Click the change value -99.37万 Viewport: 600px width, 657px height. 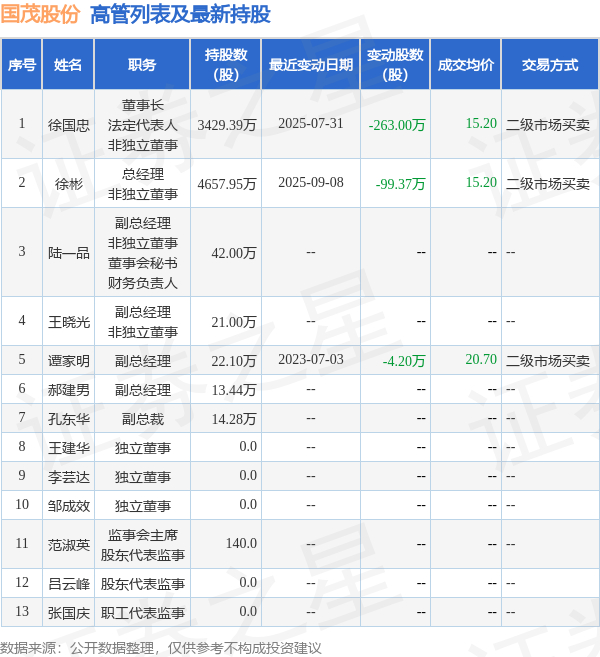400,184
